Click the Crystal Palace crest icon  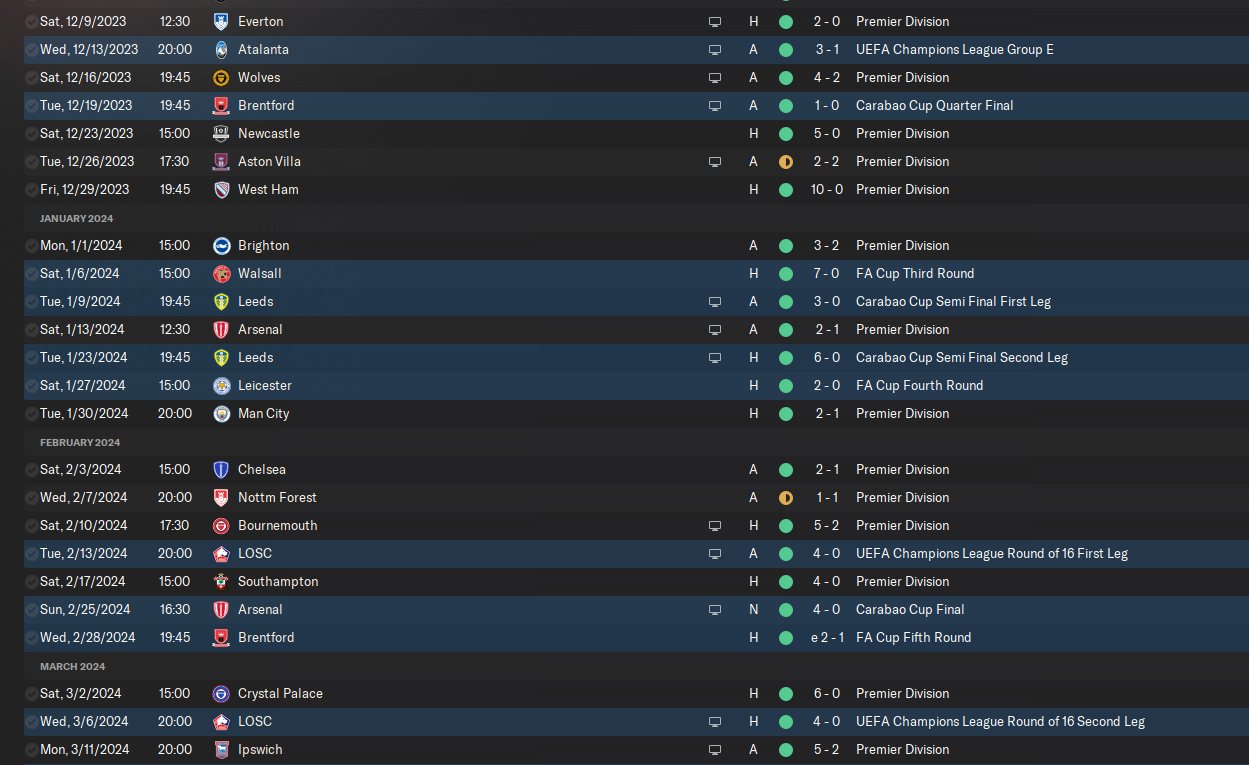coord(221,693)
